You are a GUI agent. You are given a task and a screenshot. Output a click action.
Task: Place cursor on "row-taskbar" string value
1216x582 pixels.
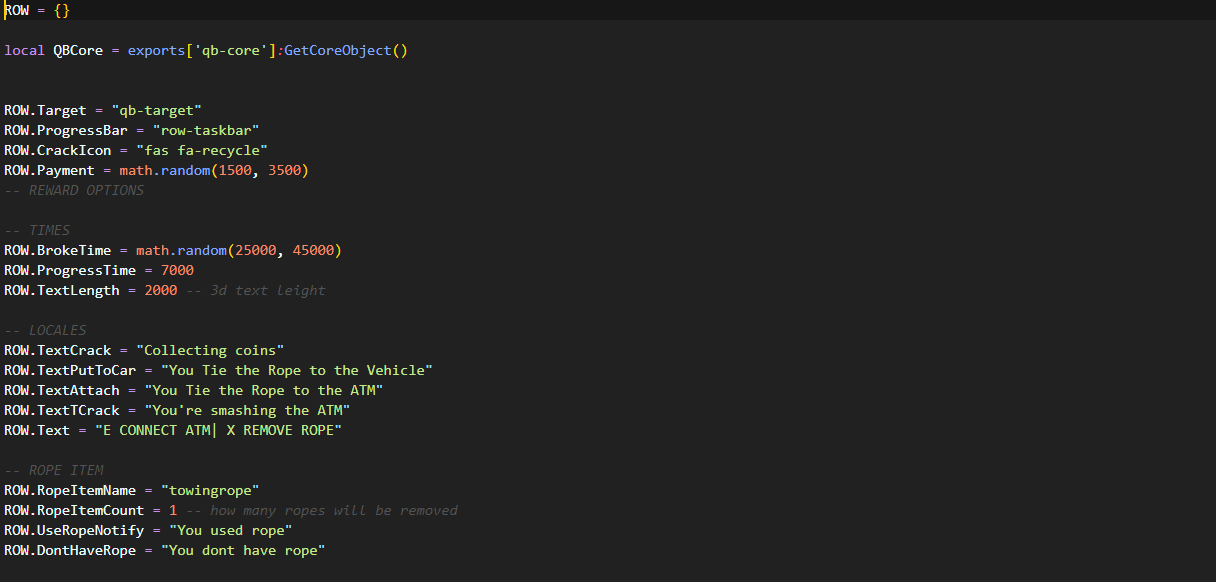(x=206, y=130)
